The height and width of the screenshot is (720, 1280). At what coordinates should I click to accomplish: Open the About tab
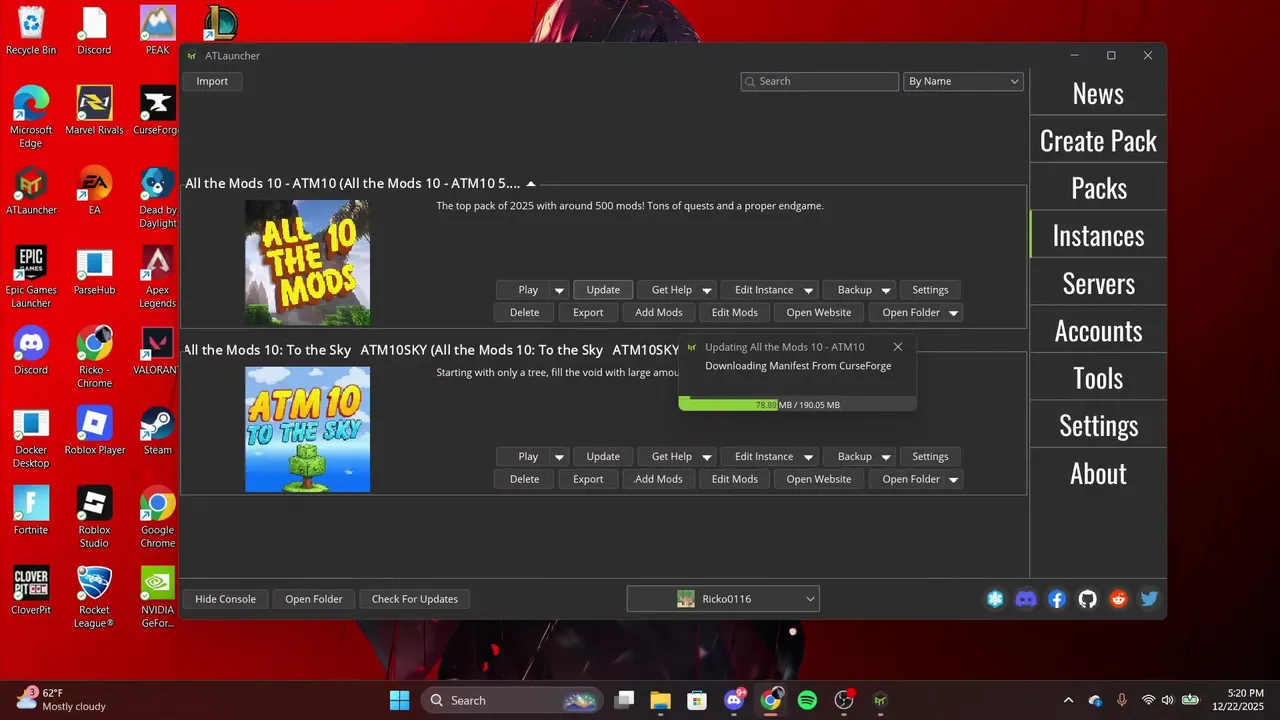(1098, 473)
